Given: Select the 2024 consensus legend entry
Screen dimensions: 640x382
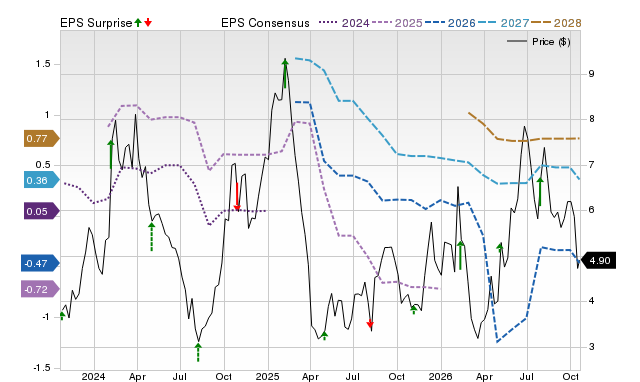Looking at the screenshot, I should pos(344,23).
